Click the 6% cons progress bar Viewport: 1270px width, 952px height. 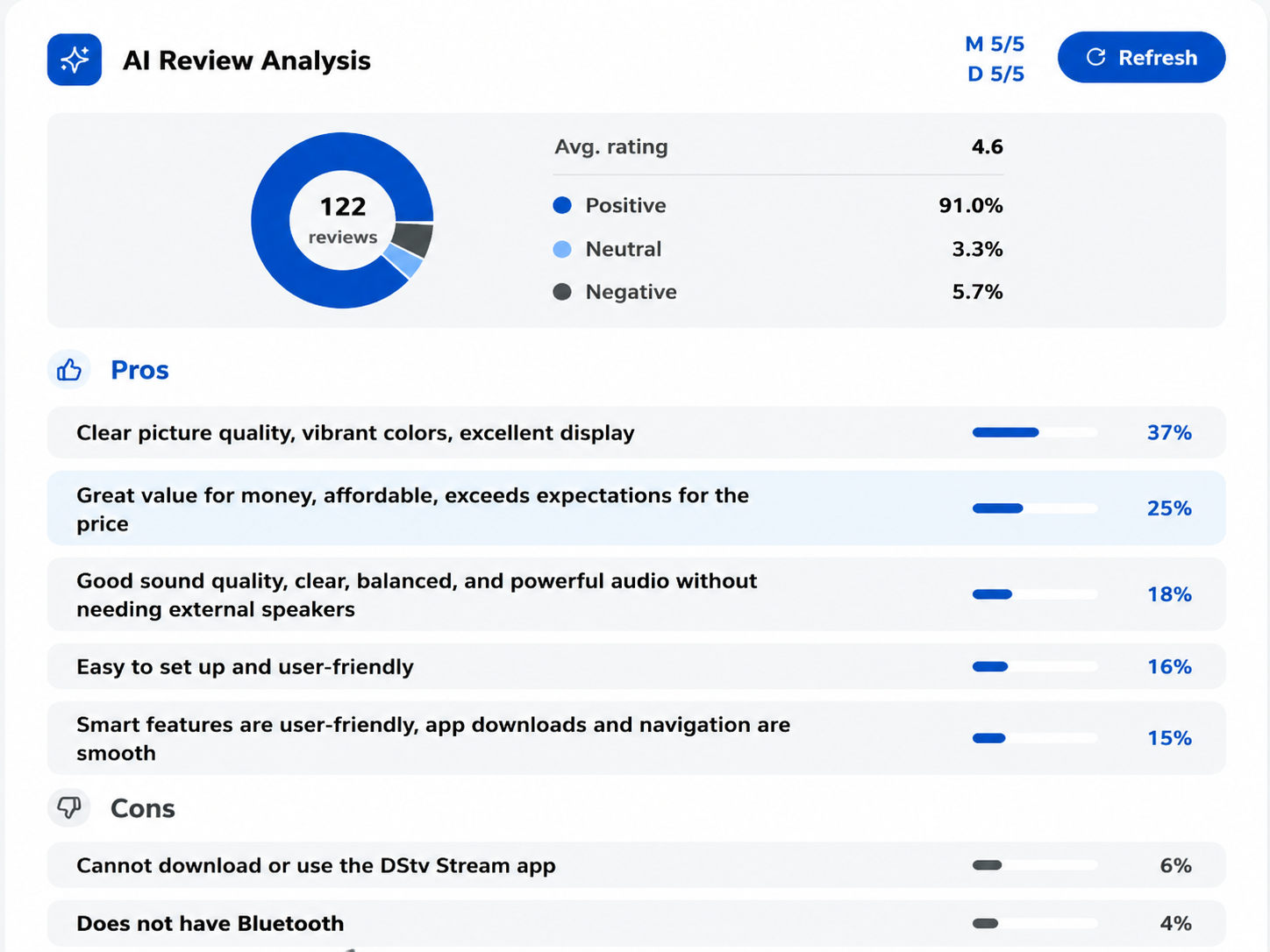(1035, 865)
